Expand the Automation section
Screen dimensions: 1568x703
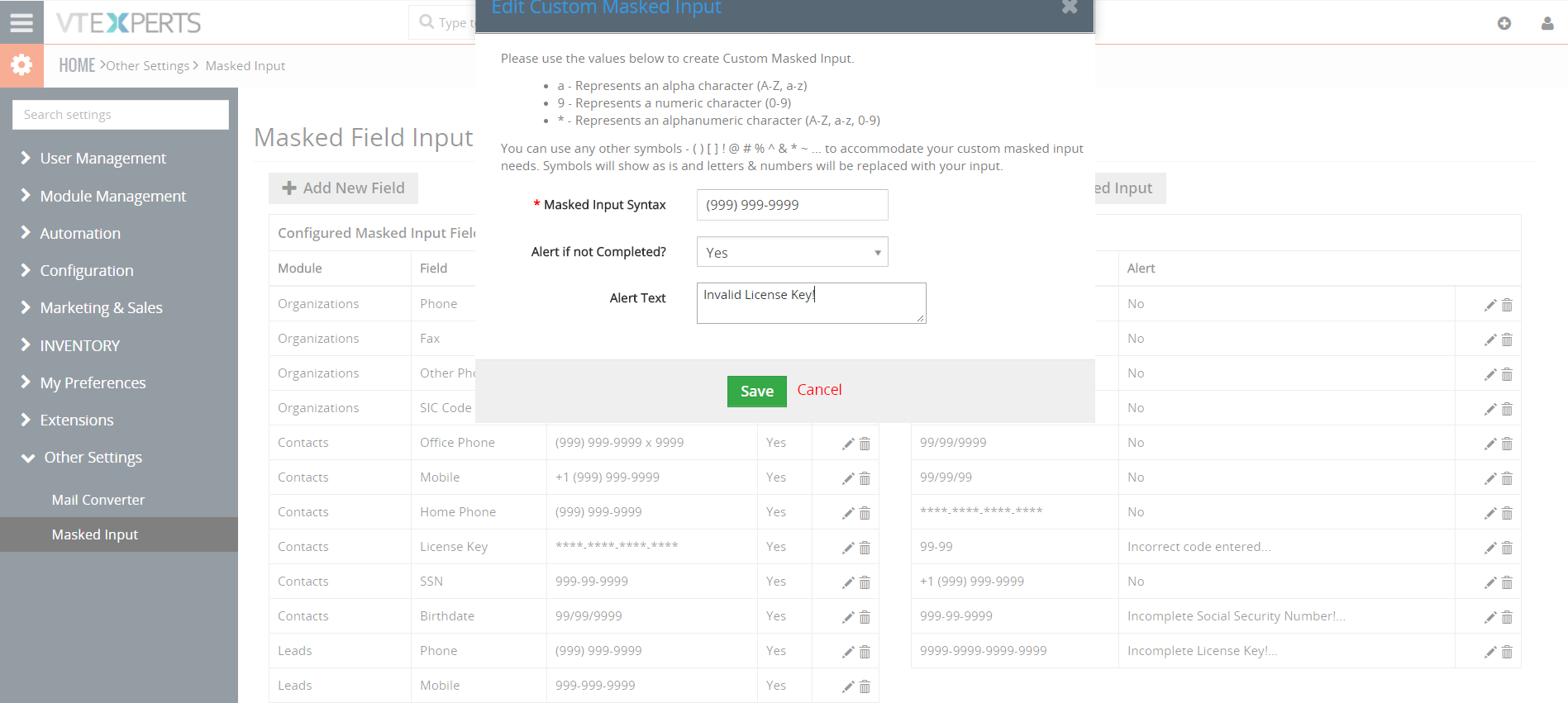click(x=80, y=233)
